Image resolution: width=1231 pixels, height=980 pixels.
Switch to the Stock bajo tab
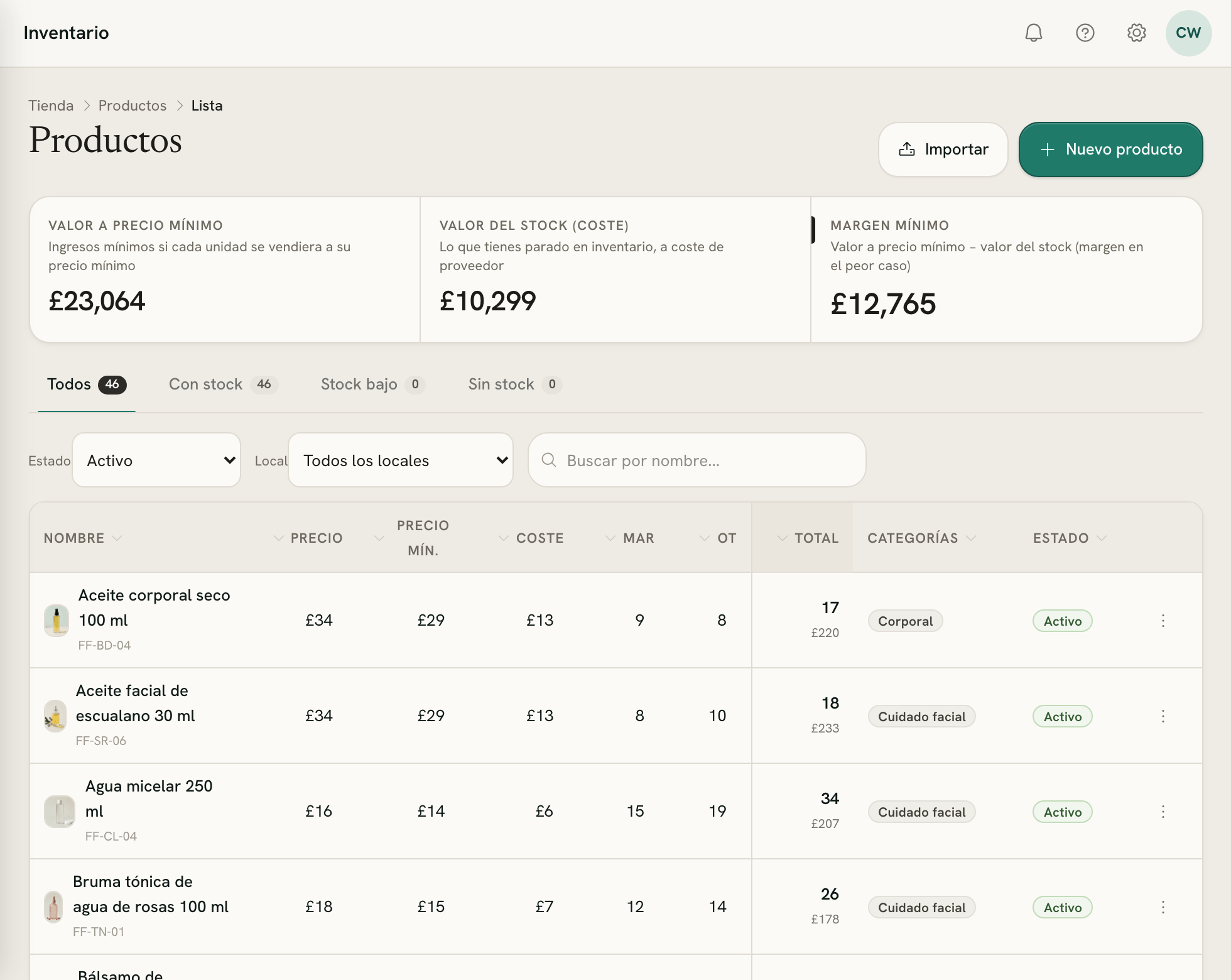pyautogui.click(x=373, y=384)
